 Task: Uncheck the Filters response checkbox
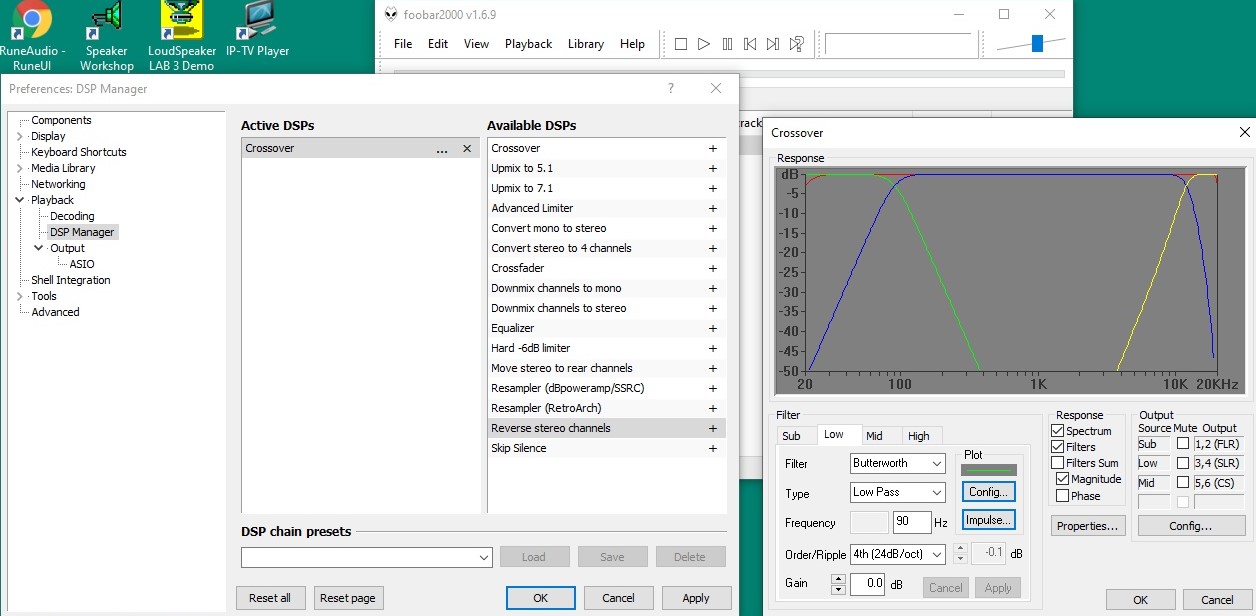[x=1058, y=447]
